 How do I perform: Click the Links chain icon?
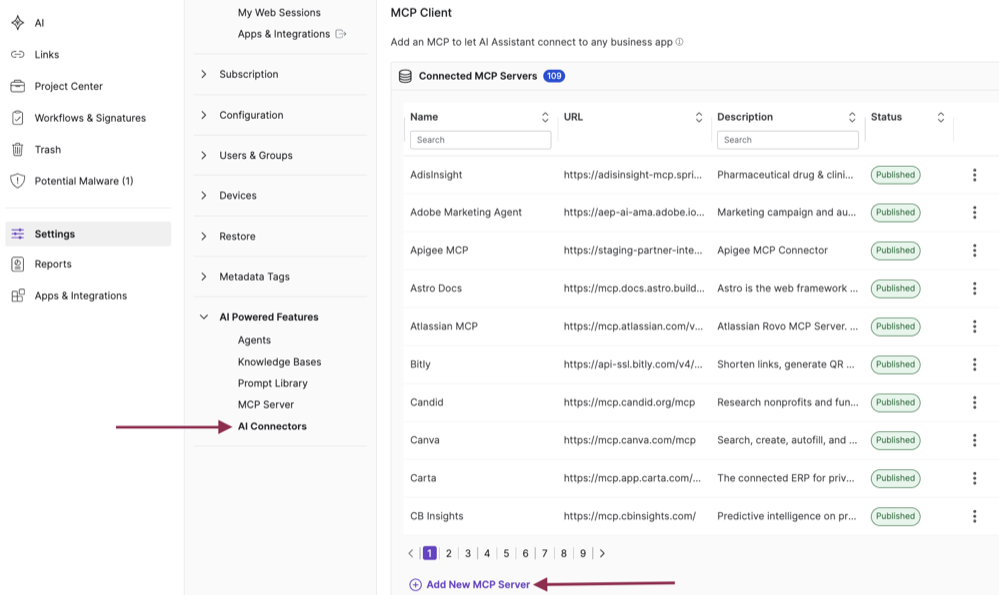(18, 55)
